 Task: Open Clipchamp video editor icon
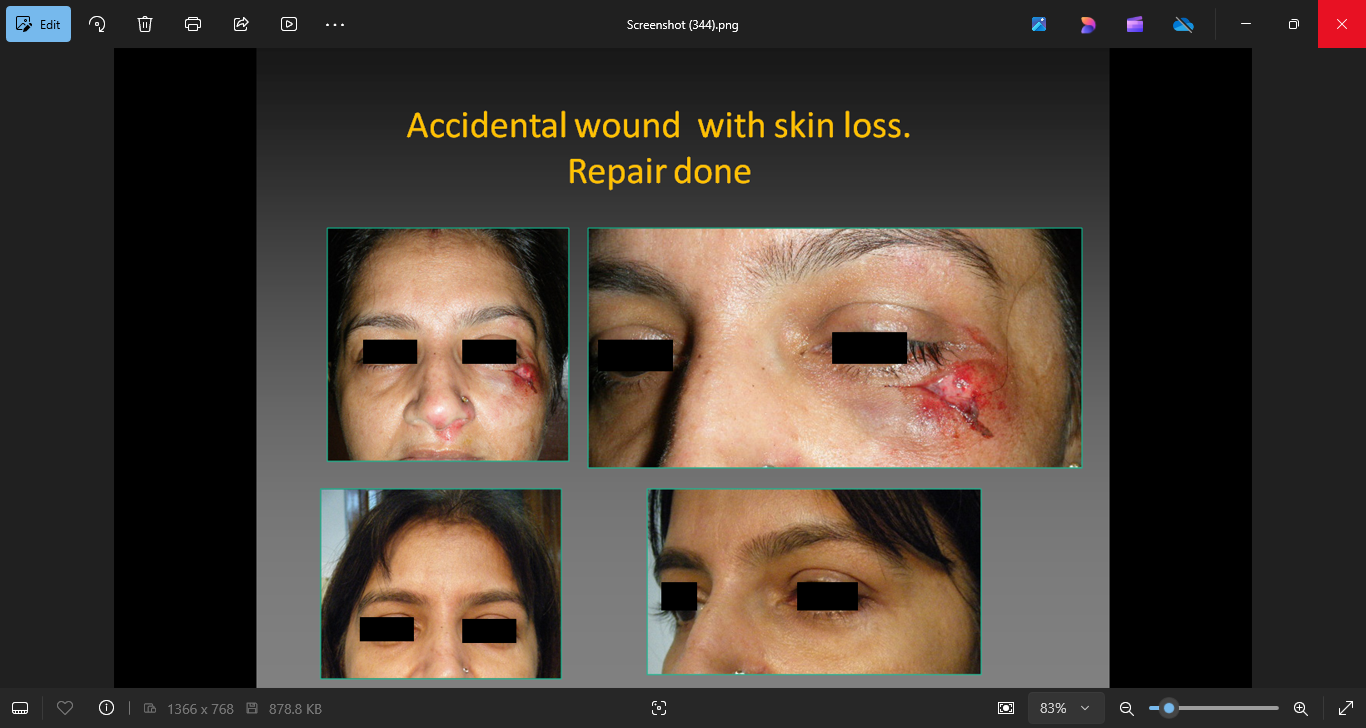point(1135,24)
